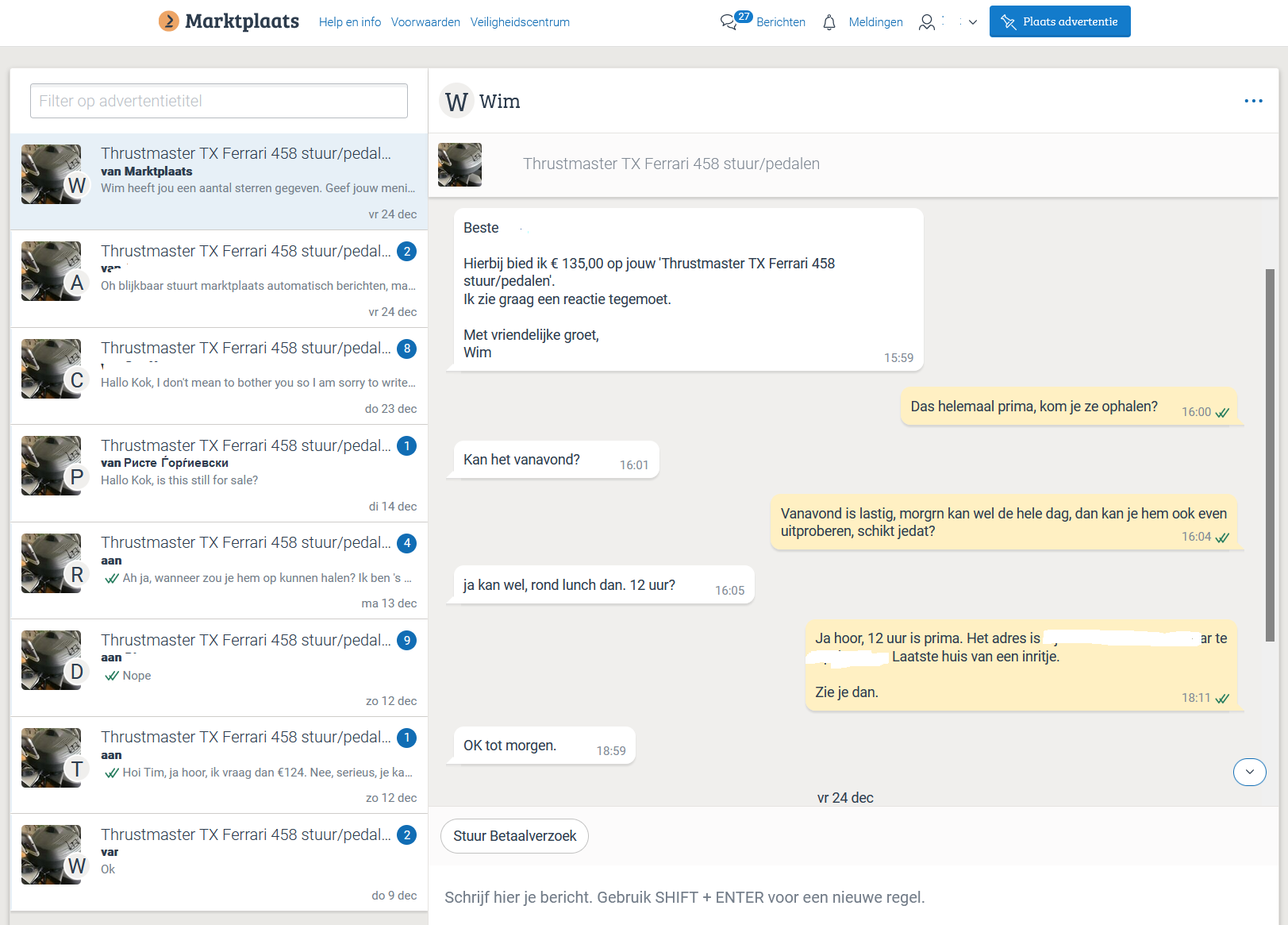Click Wim's avatar in chat header

coord(456,101)
